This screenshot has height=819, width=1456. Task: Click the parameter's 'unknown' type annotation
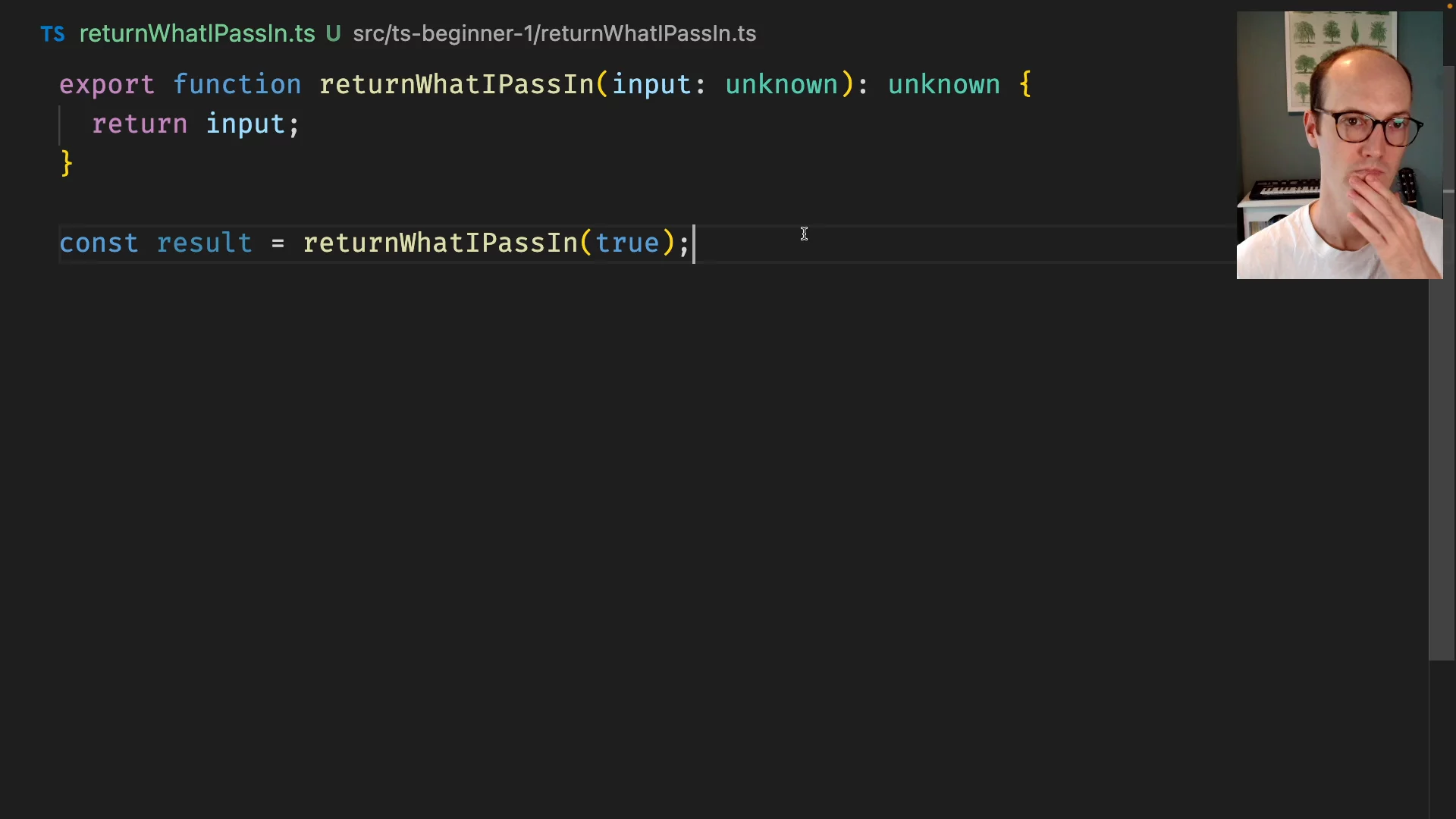click(x=781, y=84)
